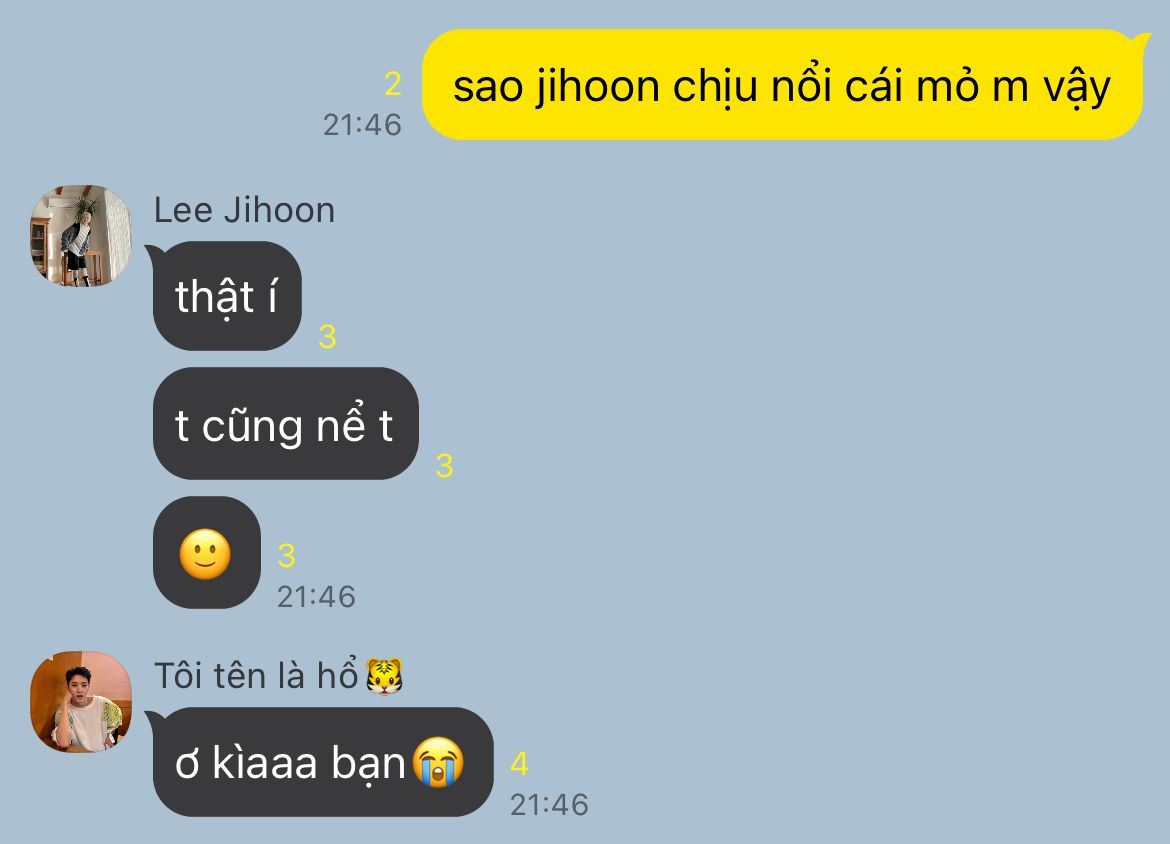
Task: Click the 21:46 timestamp by last message
Action: (x=549, y=804)
